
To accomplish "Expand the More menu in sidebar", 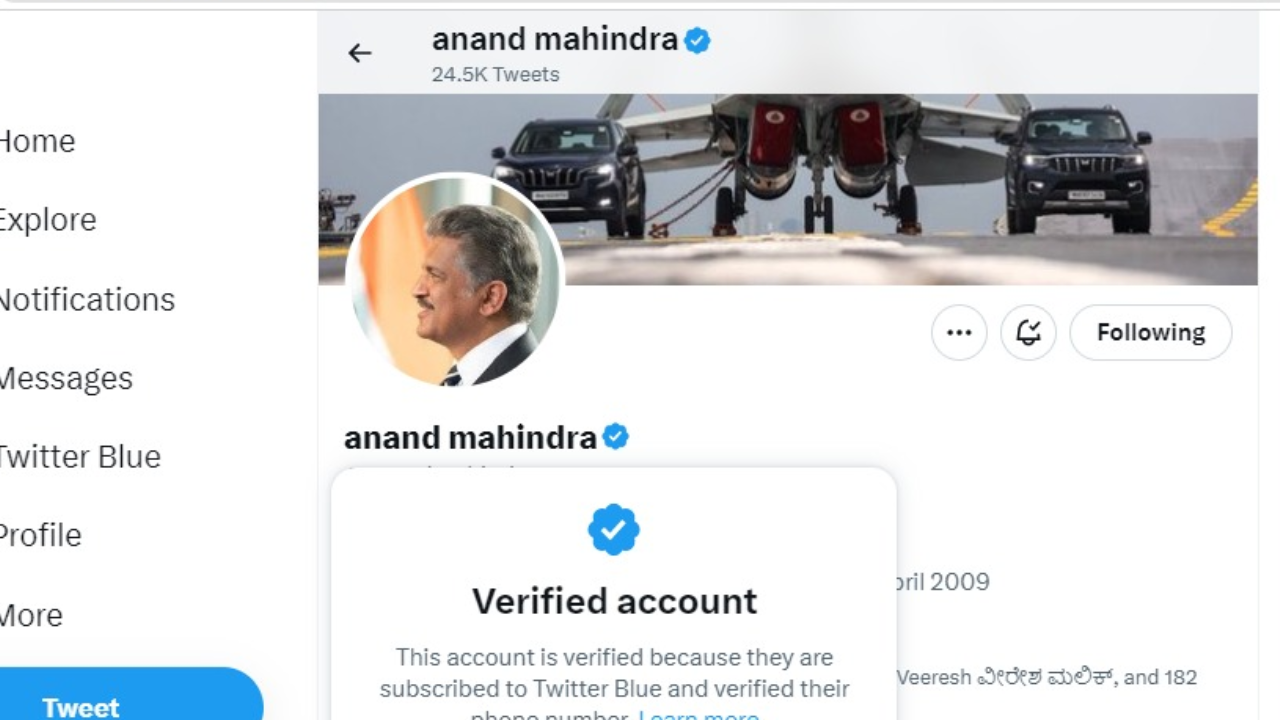I will click(31, 615).
